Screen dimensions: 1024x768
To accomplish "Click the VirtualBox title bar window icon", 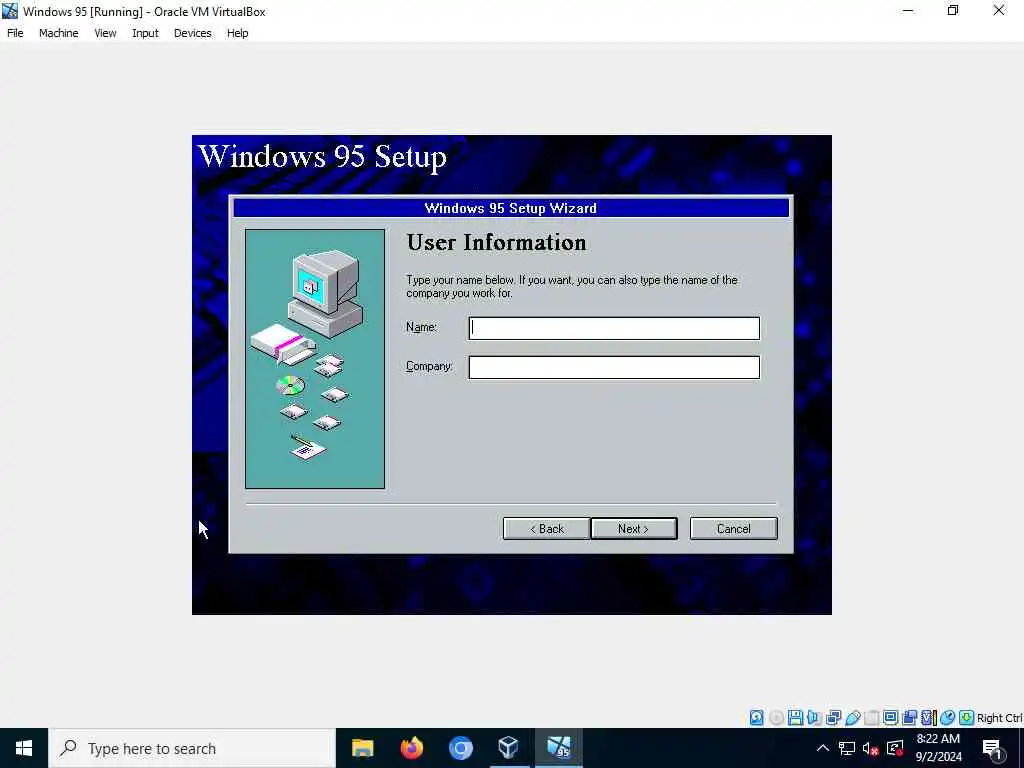I will pos(10,11).
